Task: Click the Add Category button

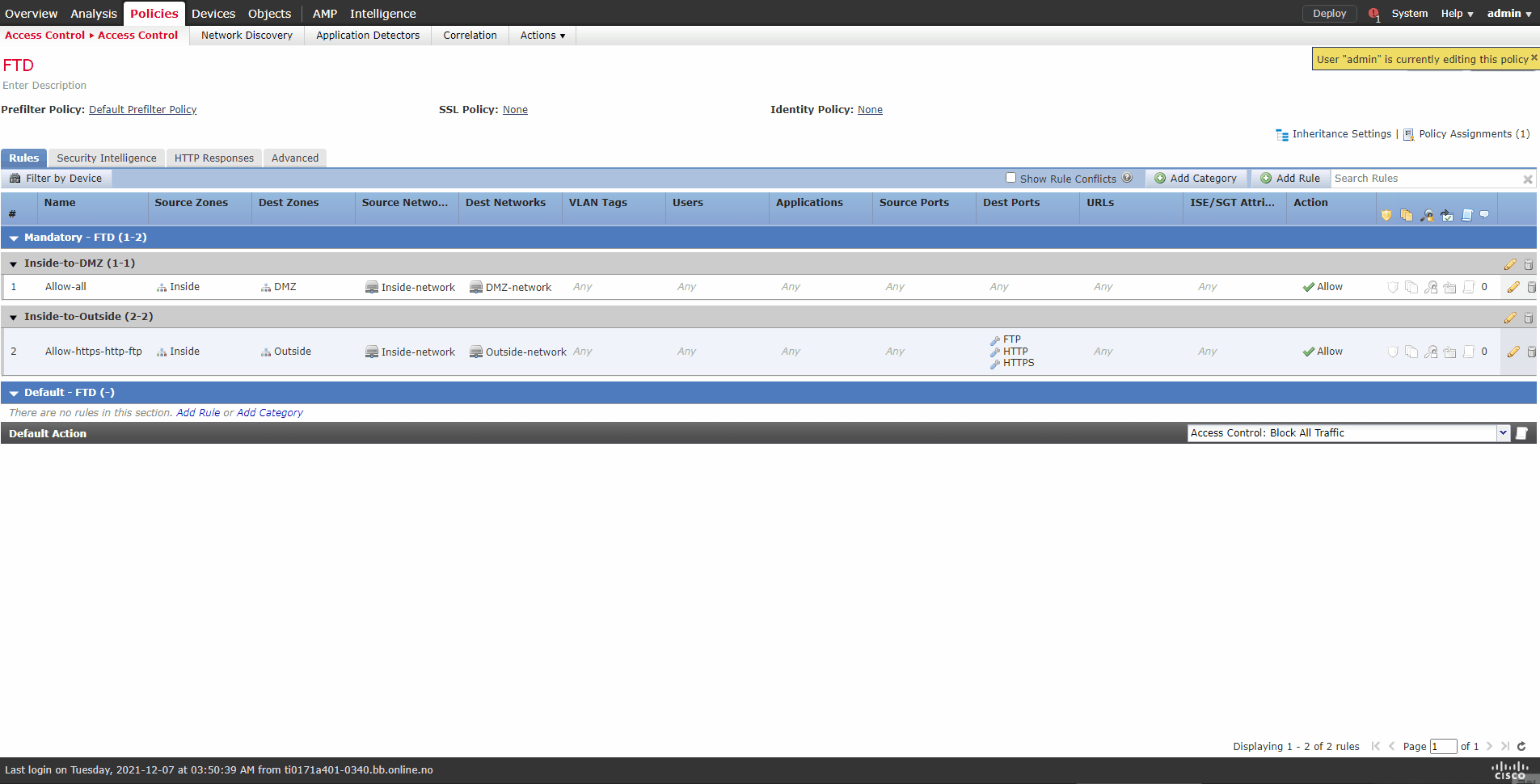Action: pyautogui.click(x=1196, y=179)
